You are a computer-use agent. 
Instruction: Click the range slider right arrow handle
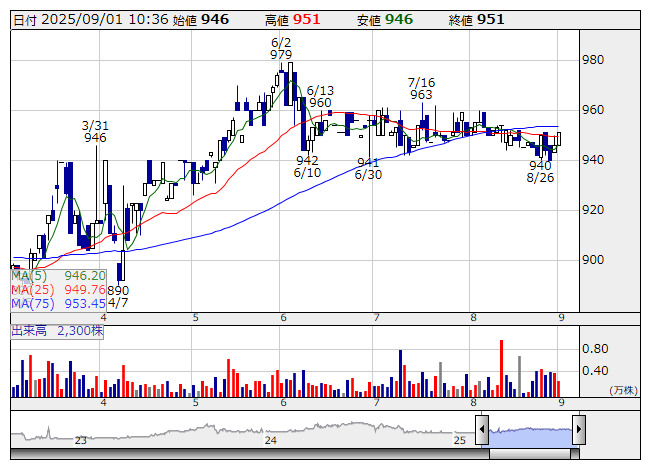coord(579,429)
